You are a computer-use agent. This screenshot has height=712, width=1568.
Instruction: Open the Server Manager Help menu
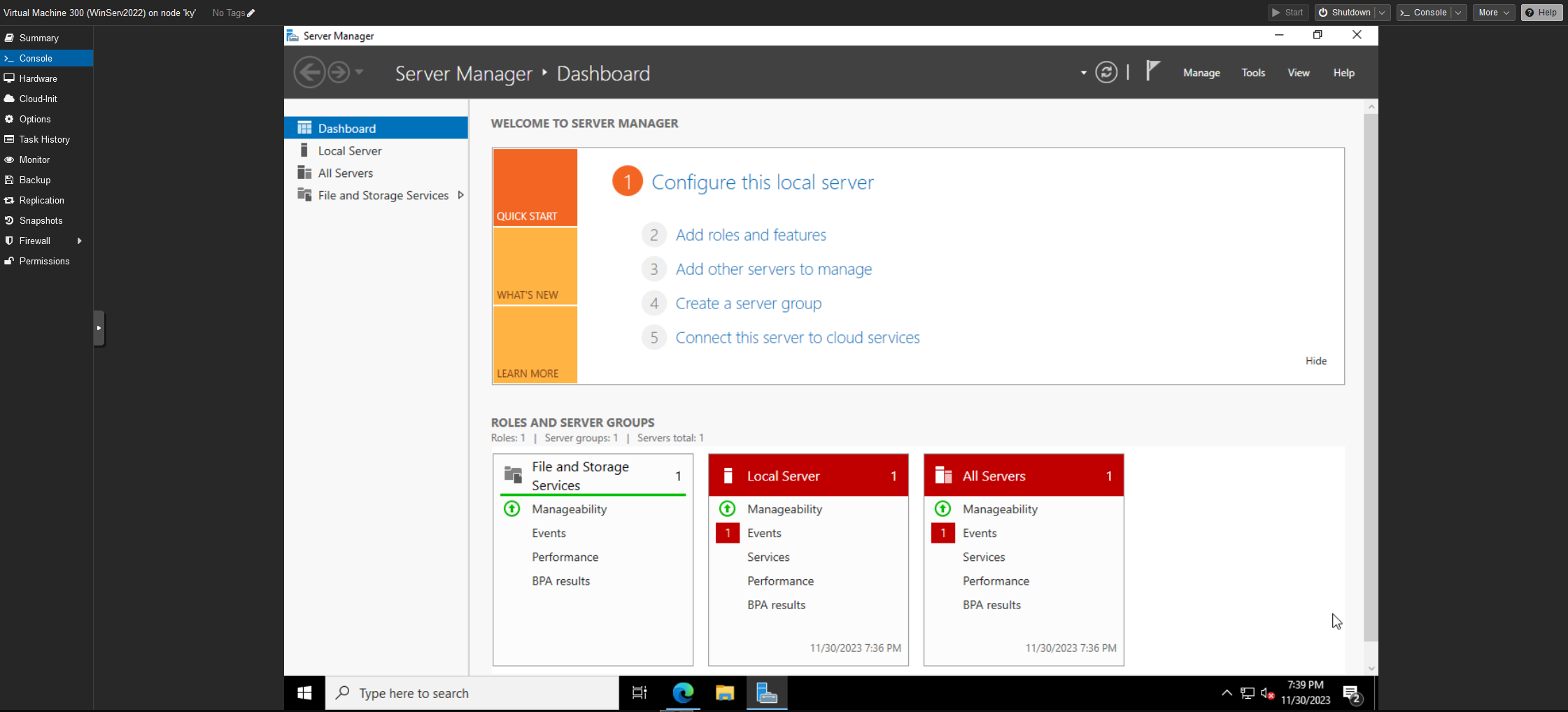(1343, 73)
